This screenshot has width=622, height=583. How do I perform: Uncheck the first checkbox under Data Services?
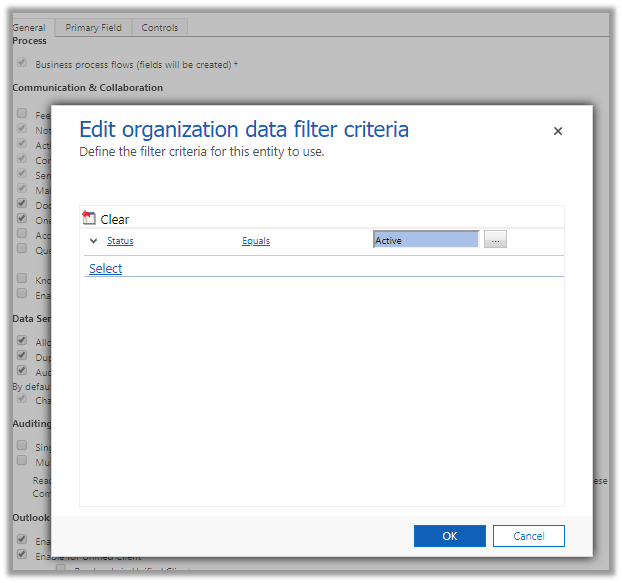pos(22,340)
